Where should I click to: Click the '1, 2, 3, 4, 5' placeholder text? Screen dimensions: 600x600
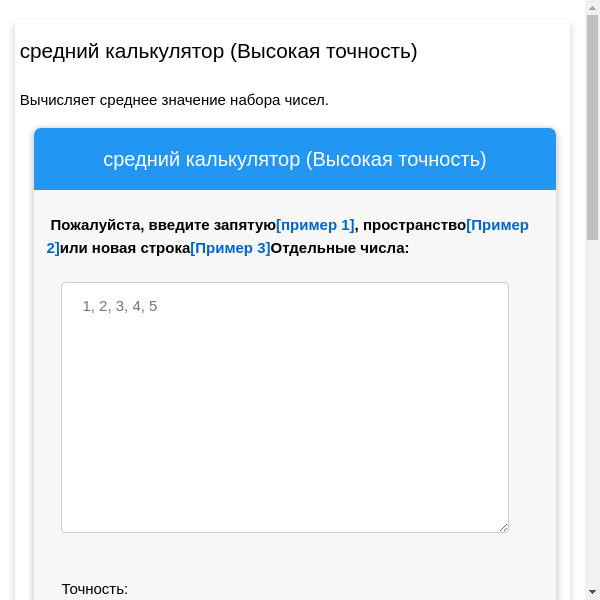[120, 306]
